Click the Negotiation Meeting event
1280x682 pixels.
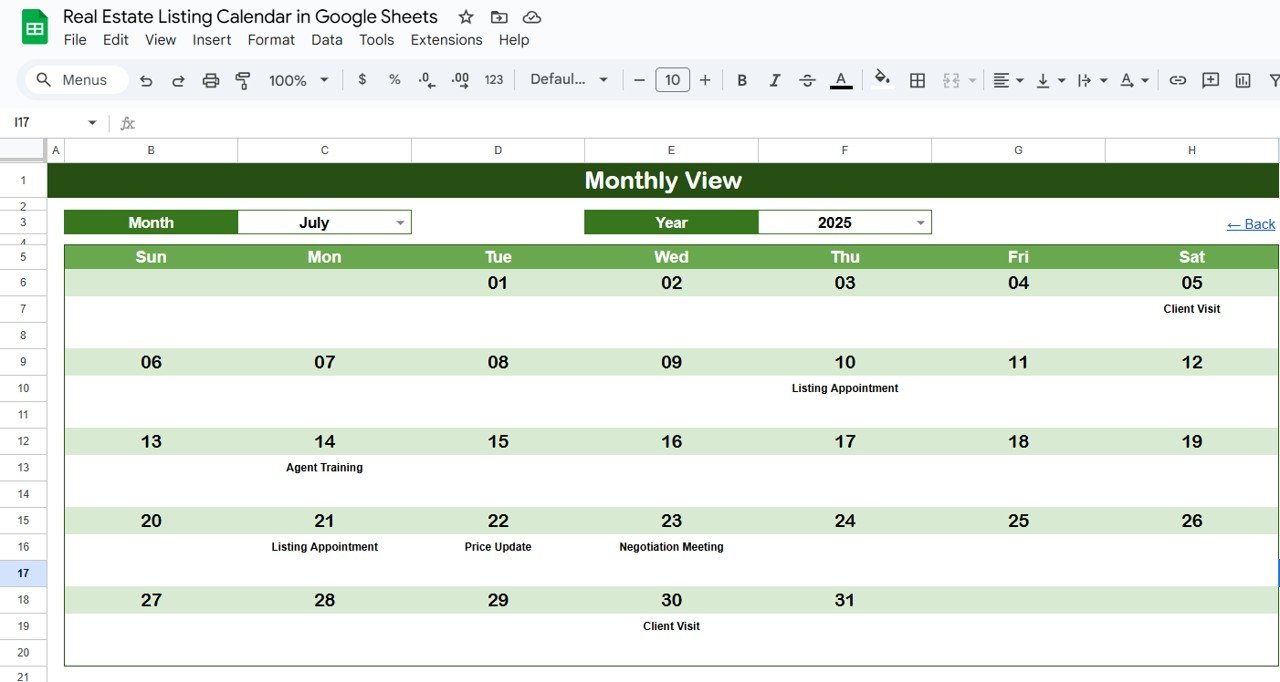click(671, 547)
